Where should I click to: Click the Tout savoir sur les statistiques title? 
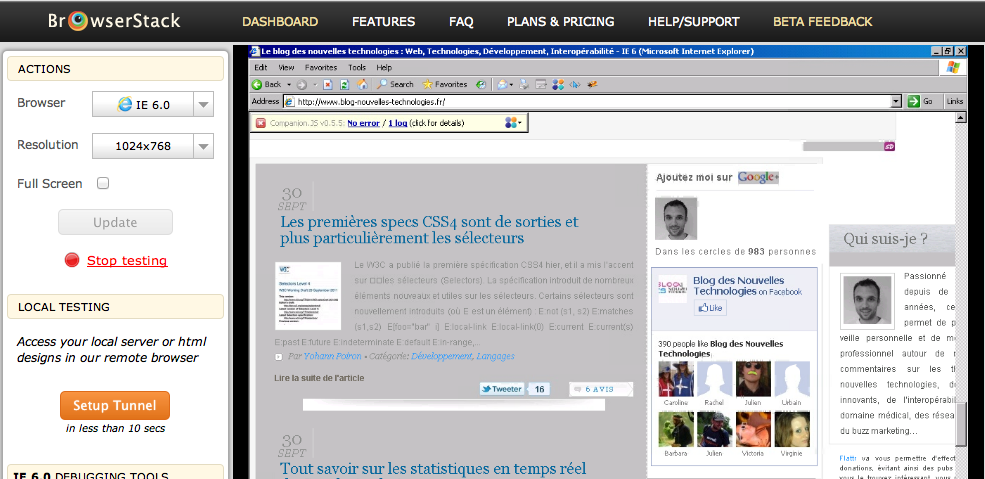(x=433, y=468)
